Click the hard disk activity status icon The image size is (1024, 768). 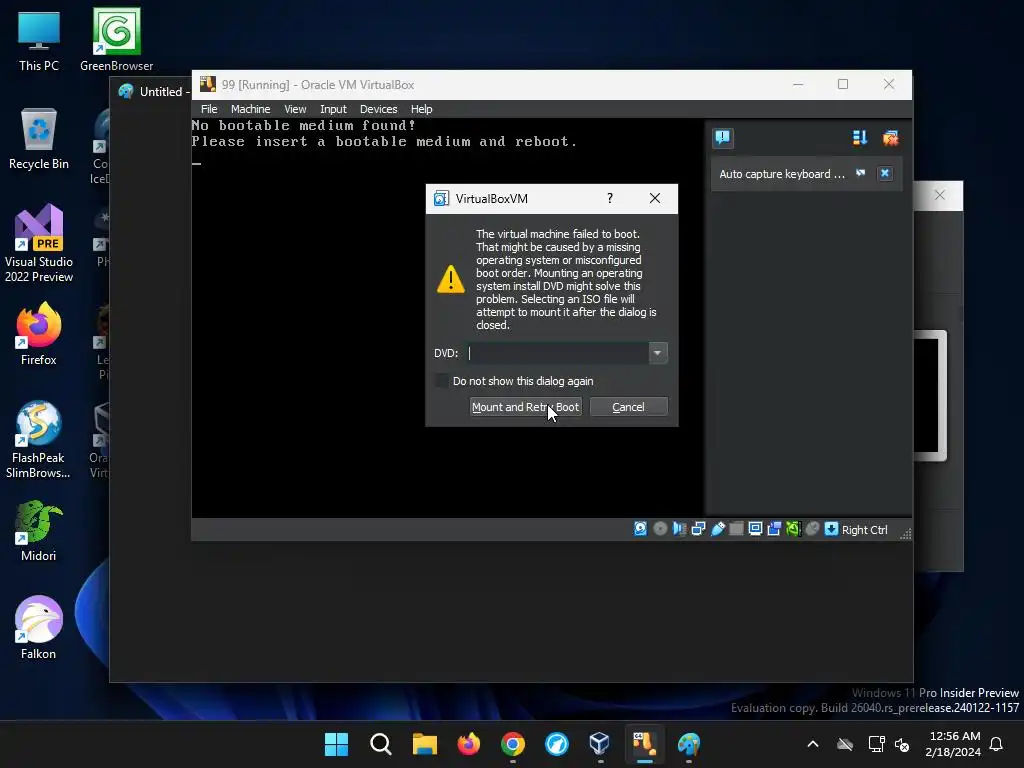641,529
